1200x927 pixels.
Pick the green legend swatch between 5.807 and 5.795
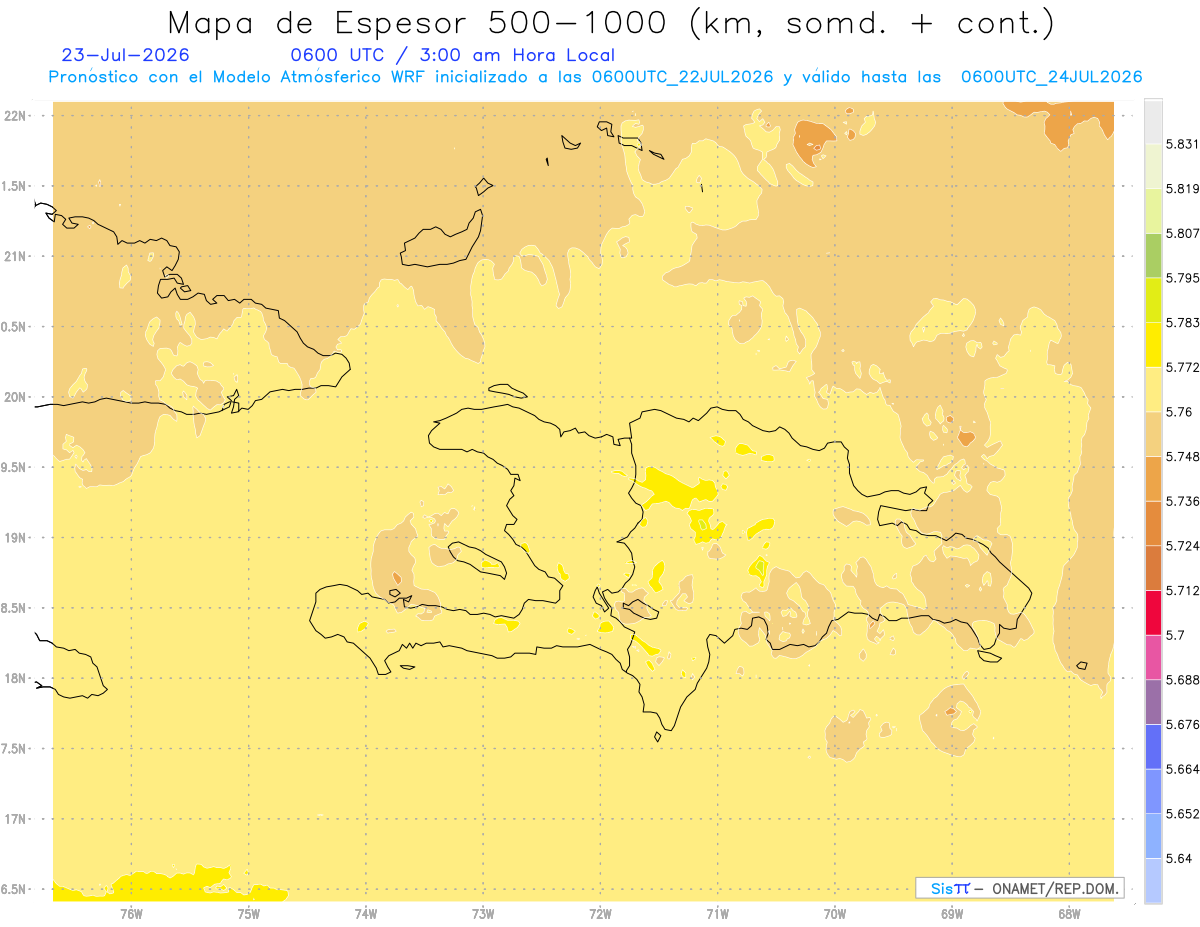point(1153,256)
